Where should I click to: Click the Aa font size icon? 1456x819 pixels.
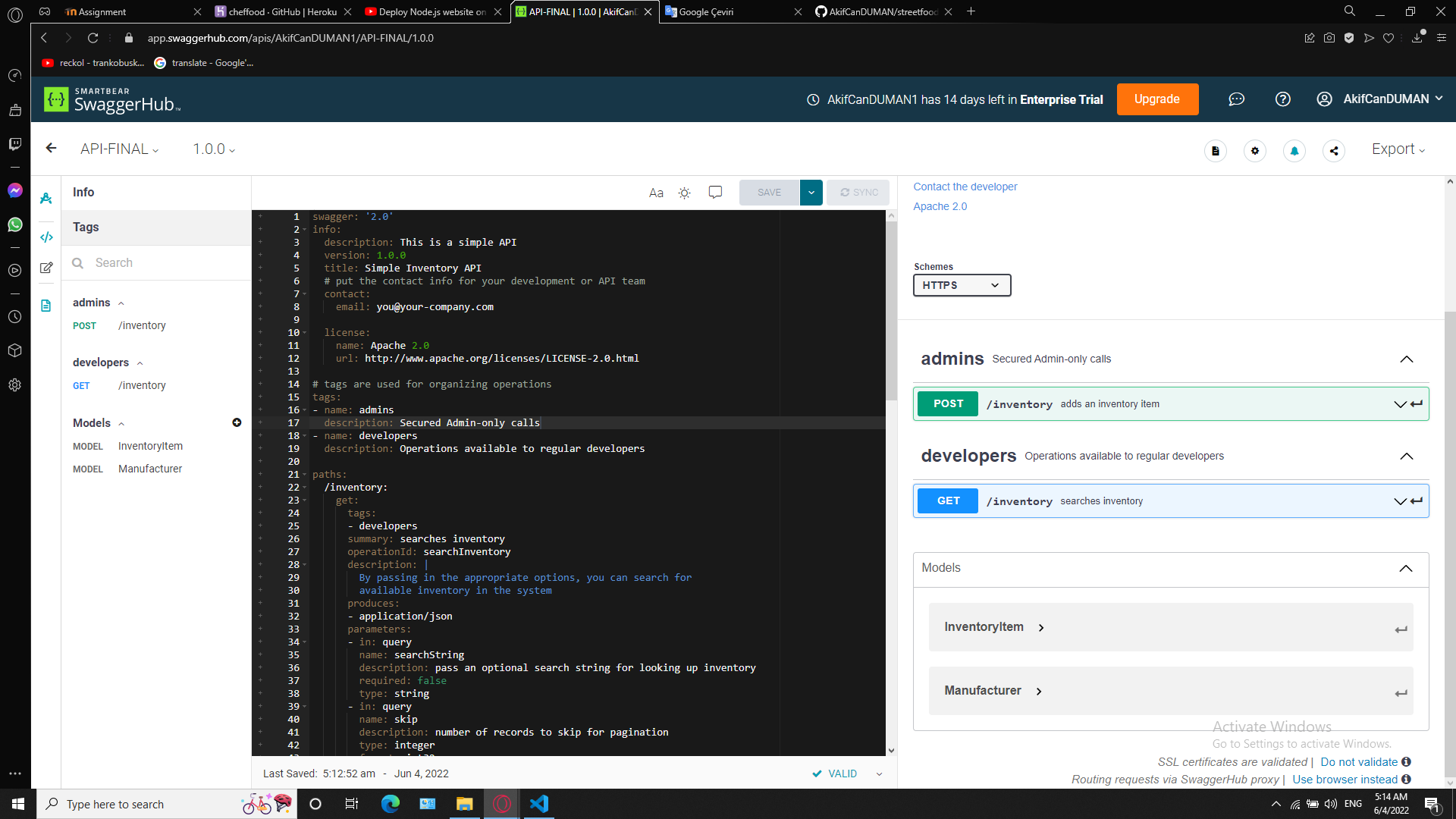click(656, 193)
